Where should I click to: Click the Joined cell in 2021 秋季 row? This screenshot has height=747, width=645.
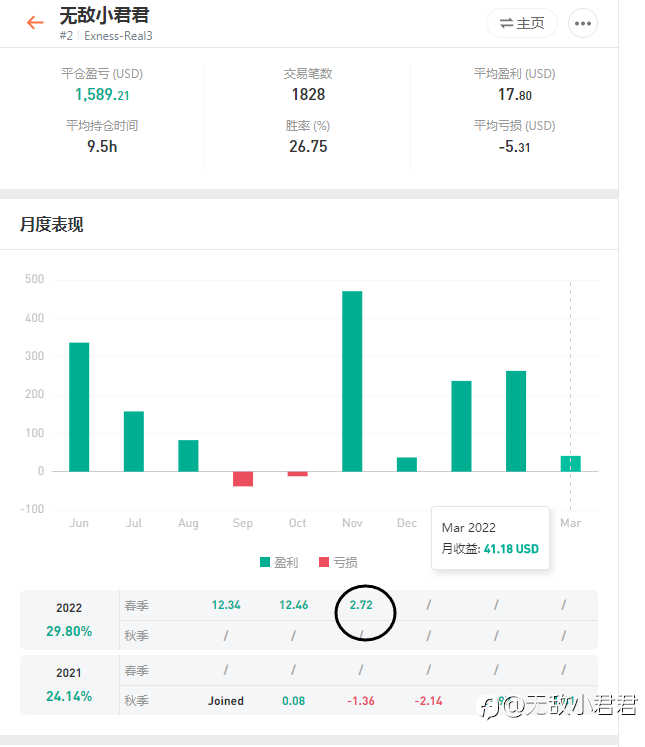[x=226, y=701]
